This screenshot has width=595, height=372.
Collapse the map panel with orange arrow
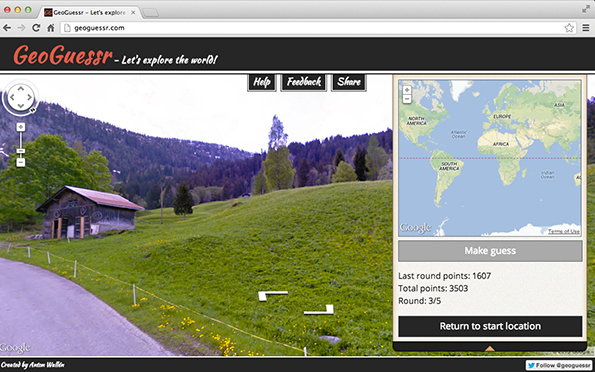point(490,348)
